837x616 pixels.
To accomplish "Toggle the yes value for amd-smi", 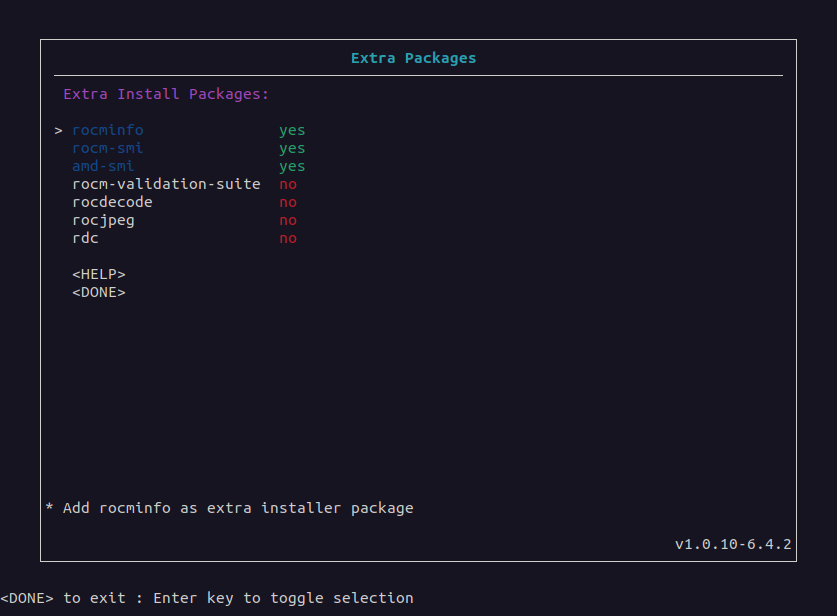I will pos(292,167).
